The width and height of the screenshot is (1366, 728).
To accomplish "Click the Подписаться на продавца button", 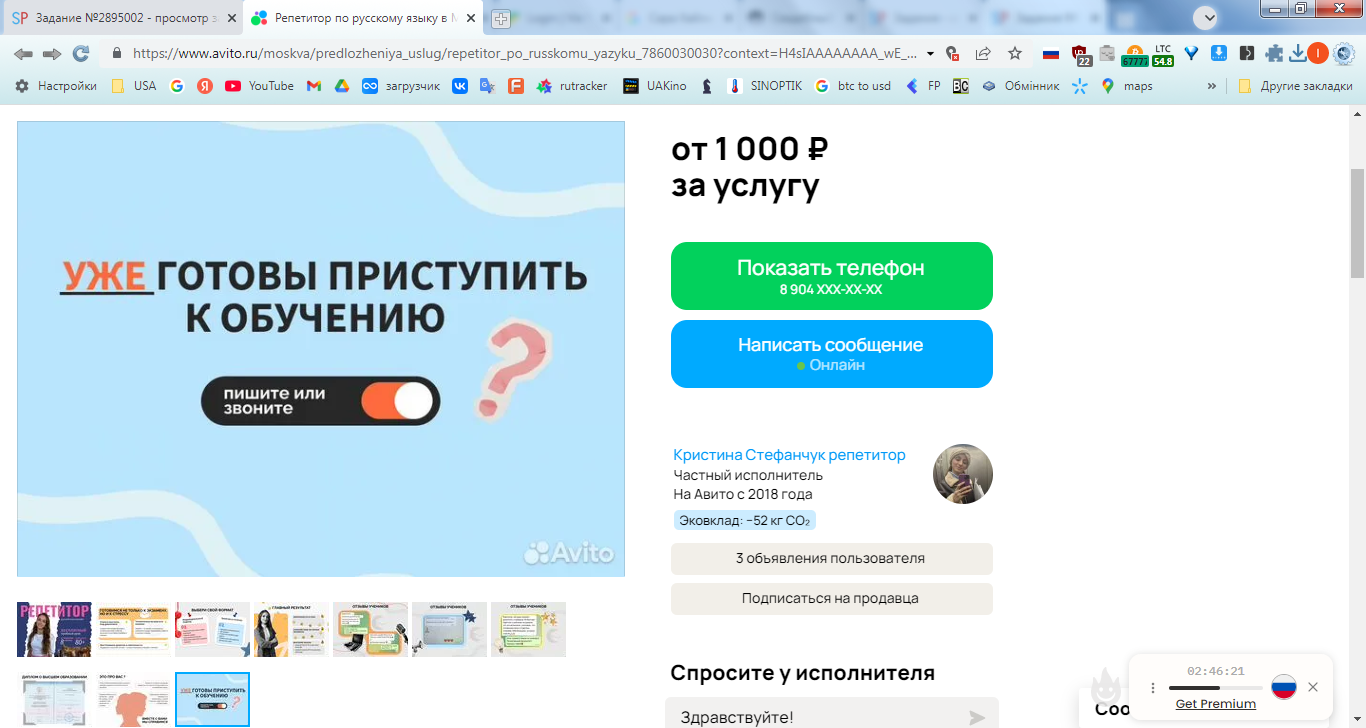I will coord(832,598).
